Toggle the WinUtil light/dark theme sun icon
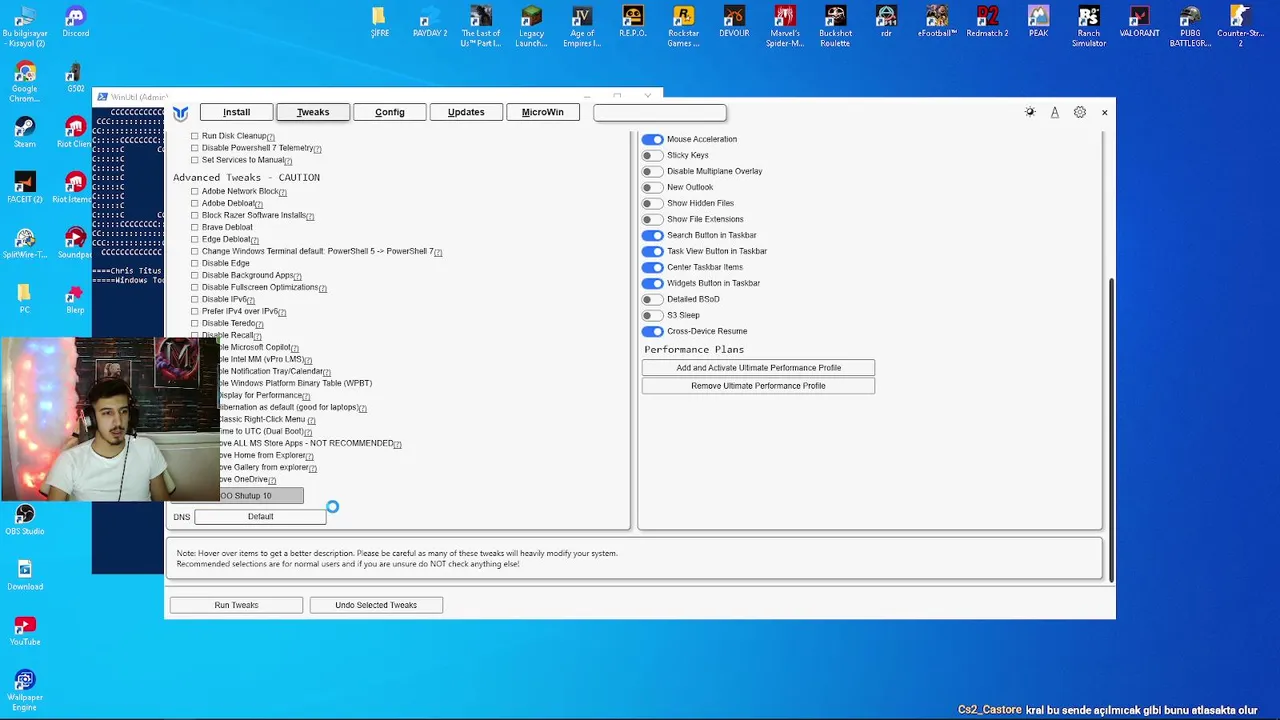Image resolution: width=1280 pixels, height=720 pixels. pyautogui.click(x=1030, y=112)
